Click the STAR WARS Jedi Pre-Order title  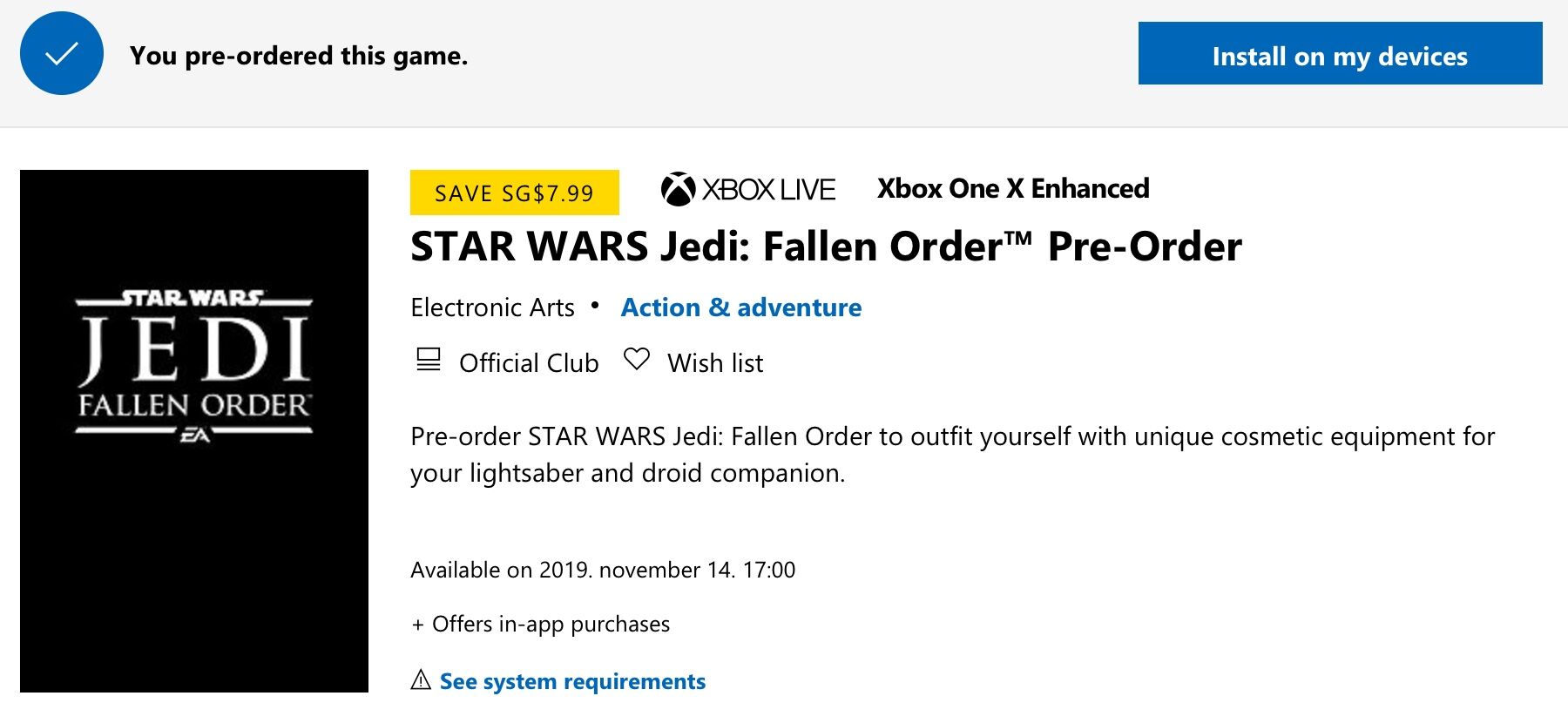tap(825, 247)
